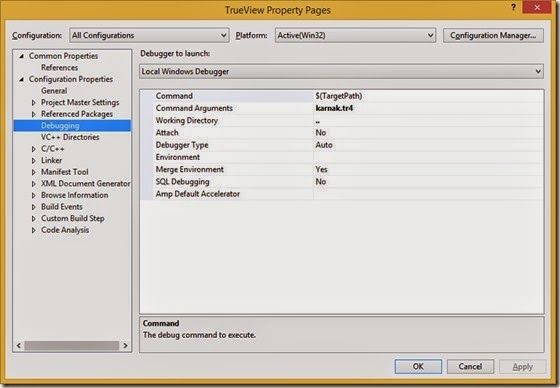The image size is (560, 388).
Task: Click the Cancel button
Action: [470, 367]
